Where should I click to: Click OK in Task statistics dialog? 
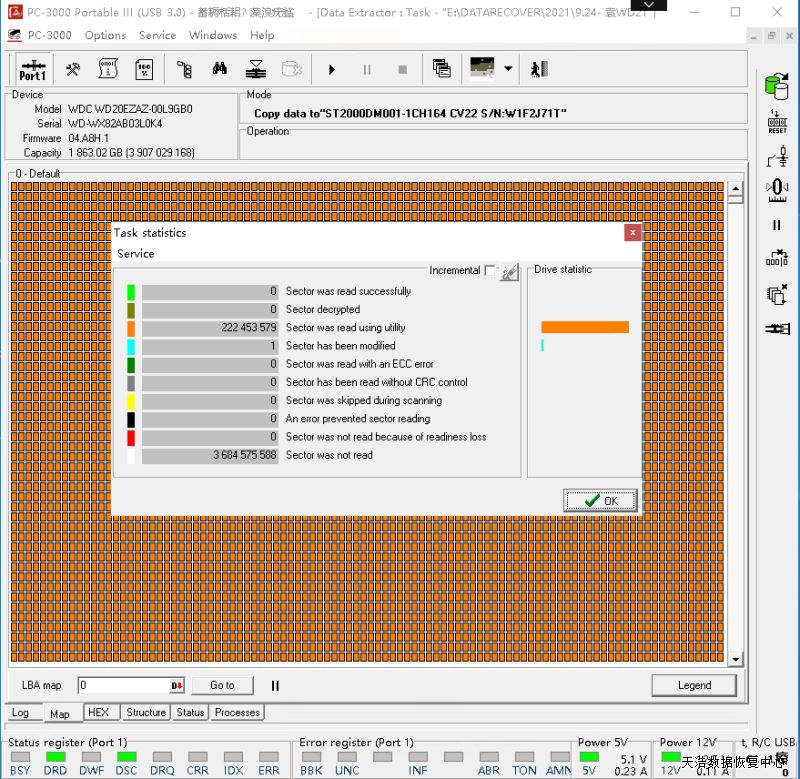click(x=600, y=501)
